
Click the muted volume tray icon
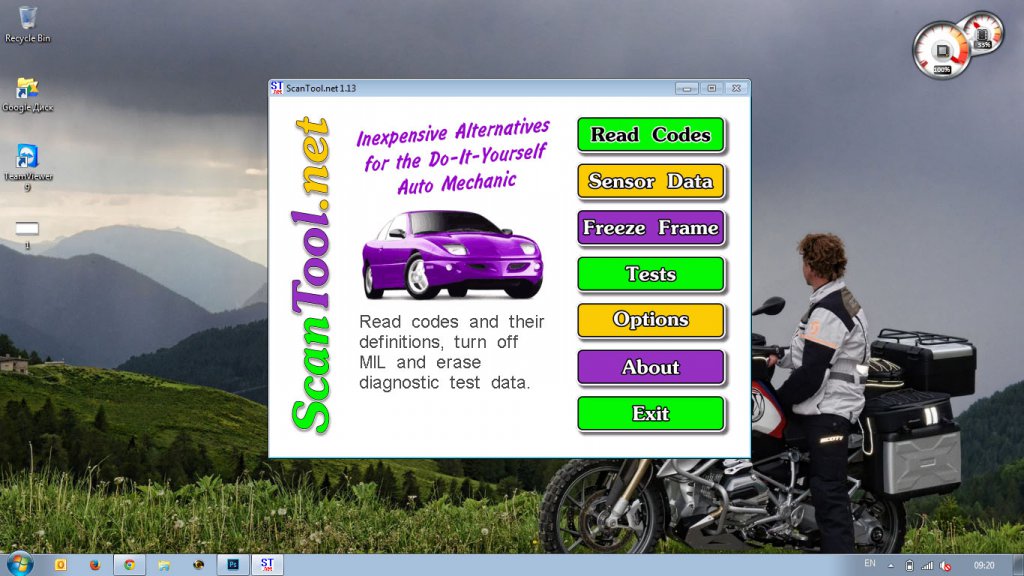click(946, 566)
